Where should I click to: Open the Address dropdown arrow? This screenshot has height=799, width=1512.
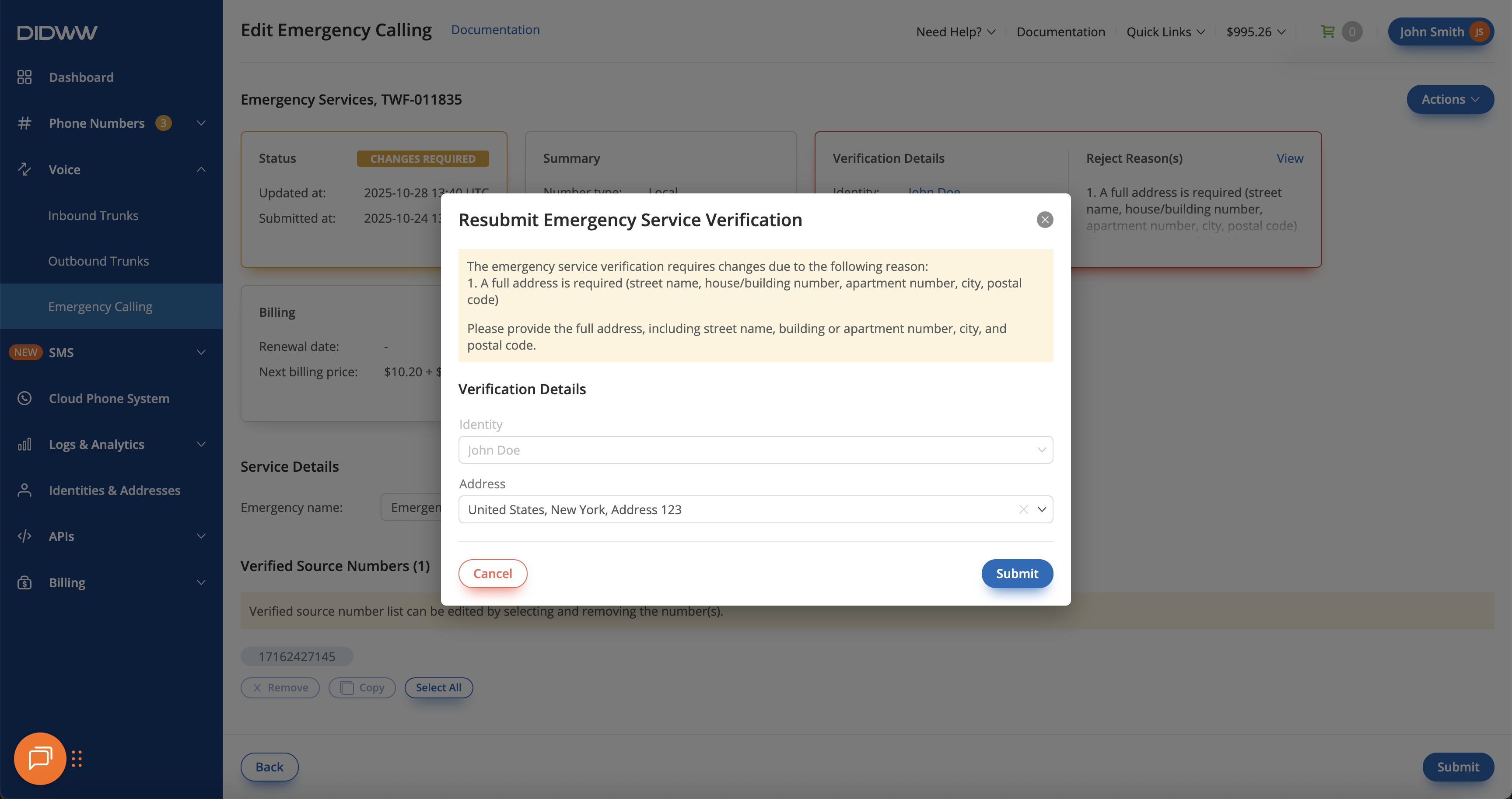[x=1041, y=509]
